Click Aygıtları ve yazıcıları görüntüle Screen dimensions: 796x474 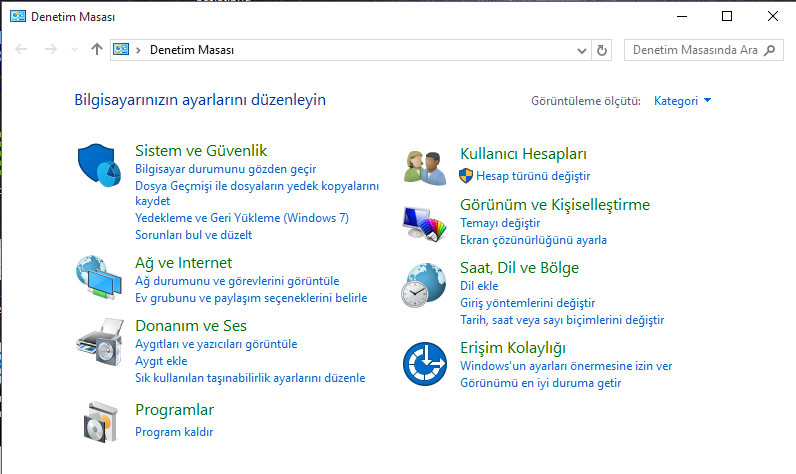click(x=216, y=344)
